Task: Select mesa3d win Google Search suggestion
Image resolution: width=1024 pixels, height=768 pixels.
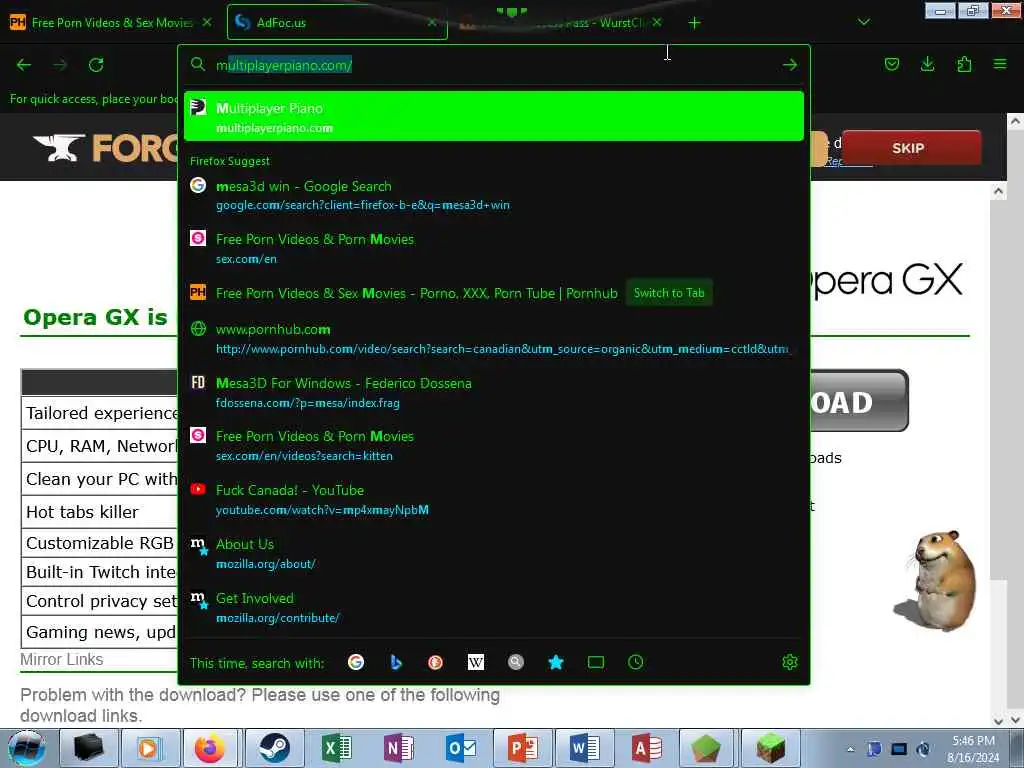Action: 494,195
